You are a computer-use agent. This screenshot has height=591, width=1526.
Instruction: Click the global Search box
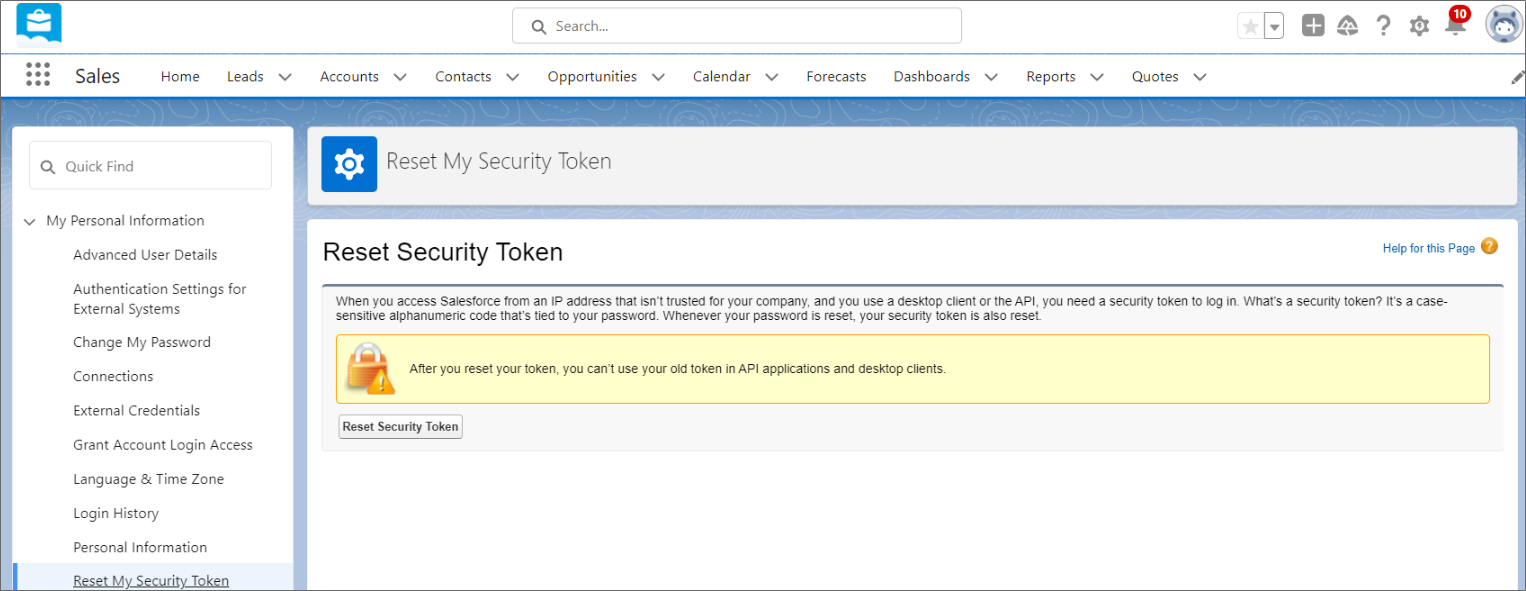[737, 26]
